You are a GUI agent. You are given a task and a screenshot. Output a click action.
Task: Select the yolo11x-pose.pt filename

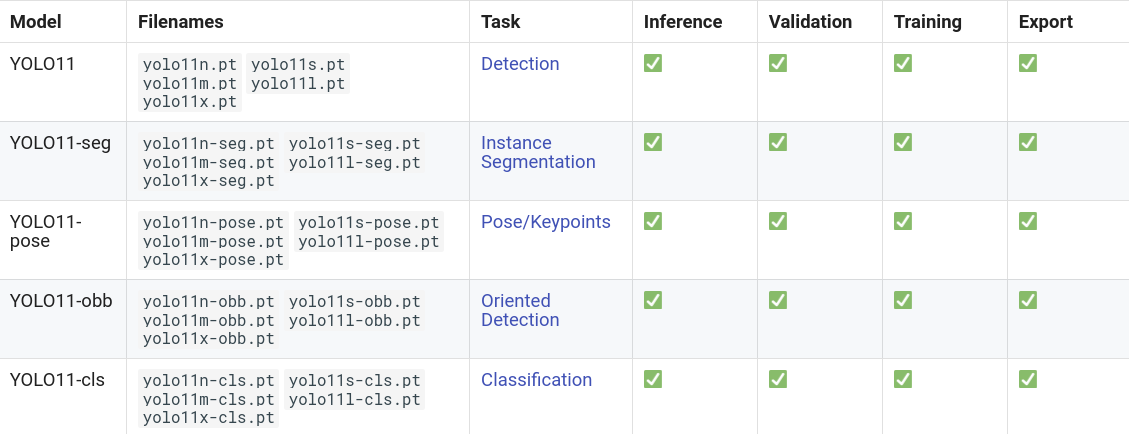coord(214,260)
